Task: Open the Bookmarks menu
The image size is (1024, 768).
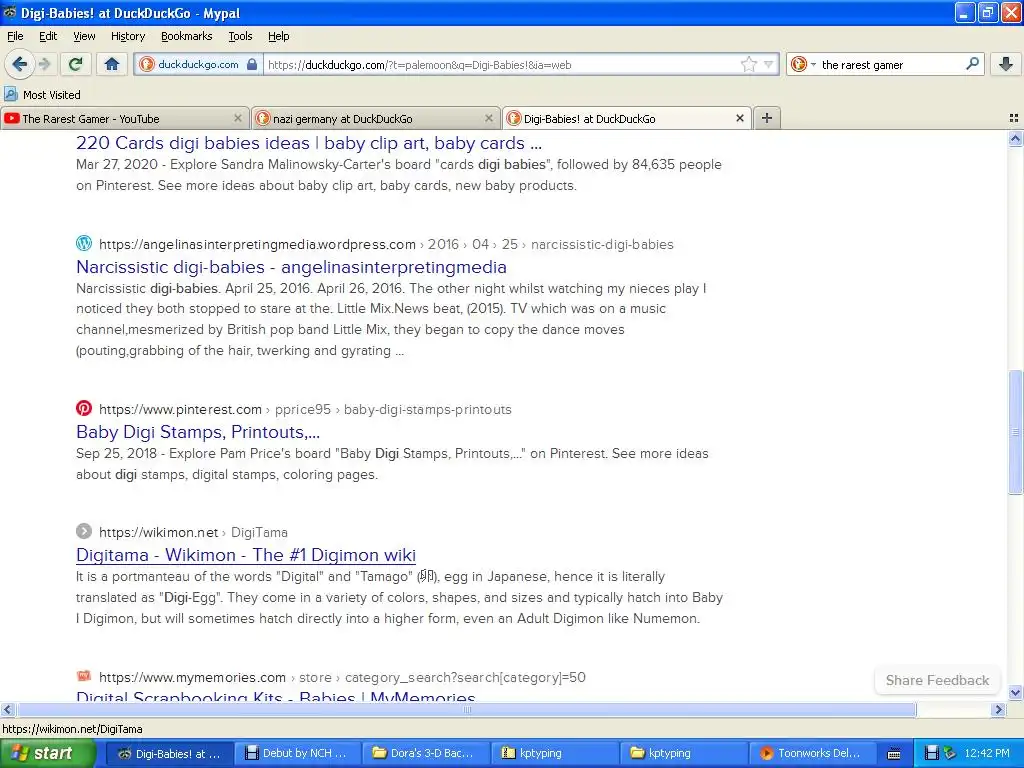Action: pos(186,36)
